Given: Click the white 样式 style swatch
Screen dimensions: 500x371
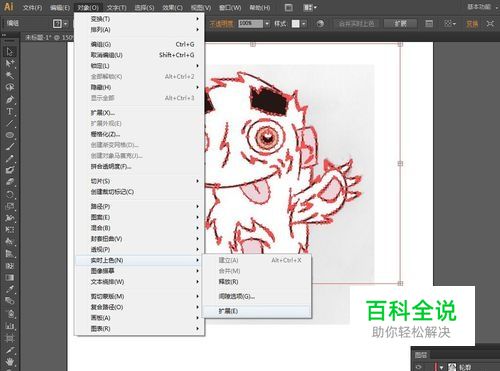Looking at the screenshot, I should click(x=296, y=24).
